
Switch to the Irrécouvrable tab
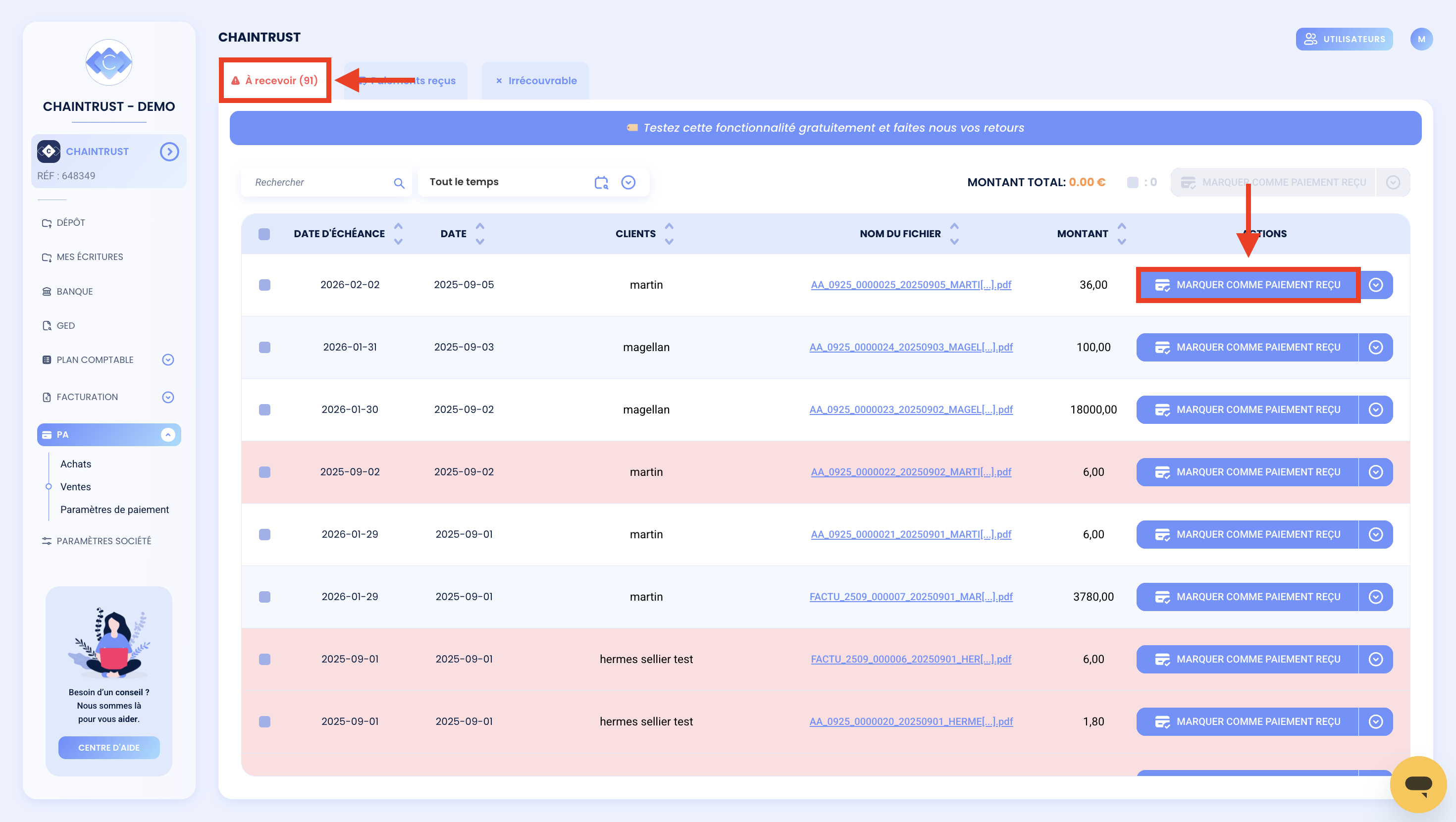(535, 81)
